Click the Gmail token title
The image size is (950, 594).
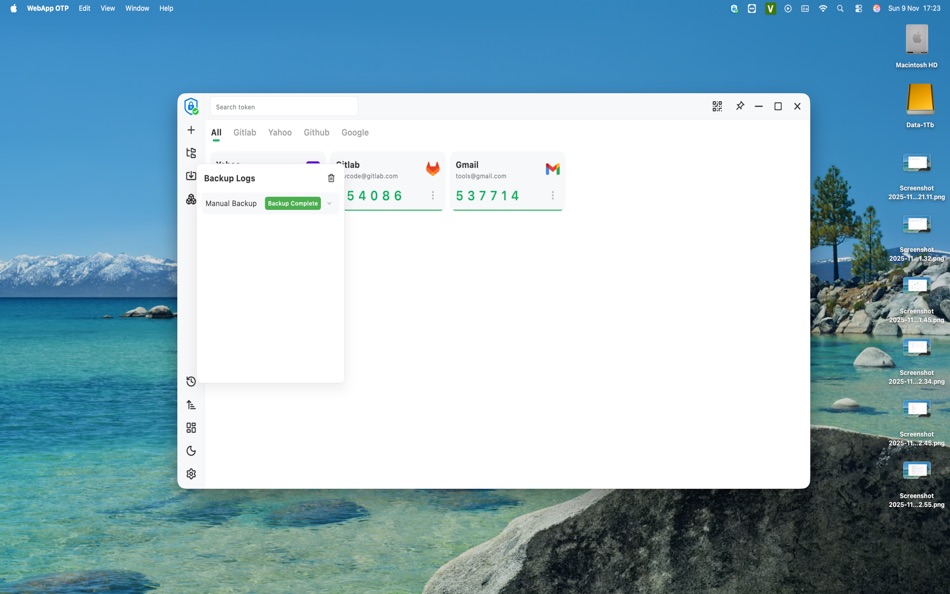pyautogui.click(x=467, y=165)
